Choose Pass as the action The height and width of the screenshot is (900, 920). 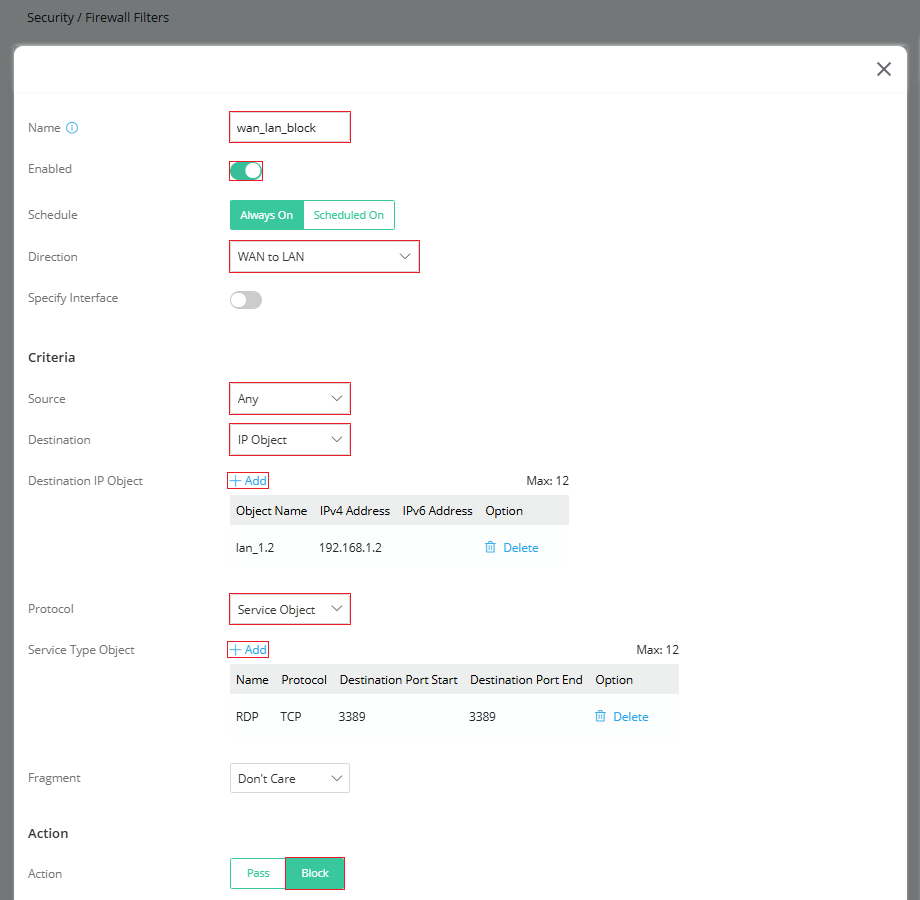258,873
